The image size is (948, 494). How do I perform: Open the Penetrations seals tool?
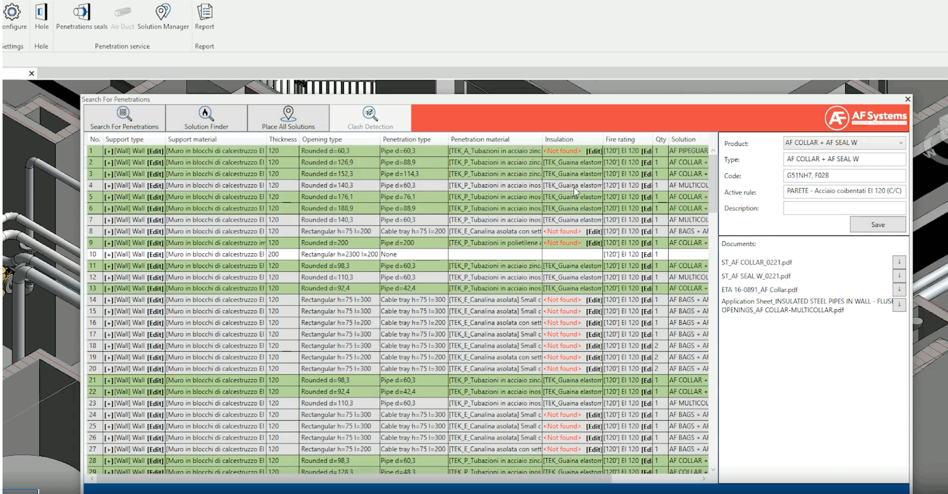click(82, 17)
